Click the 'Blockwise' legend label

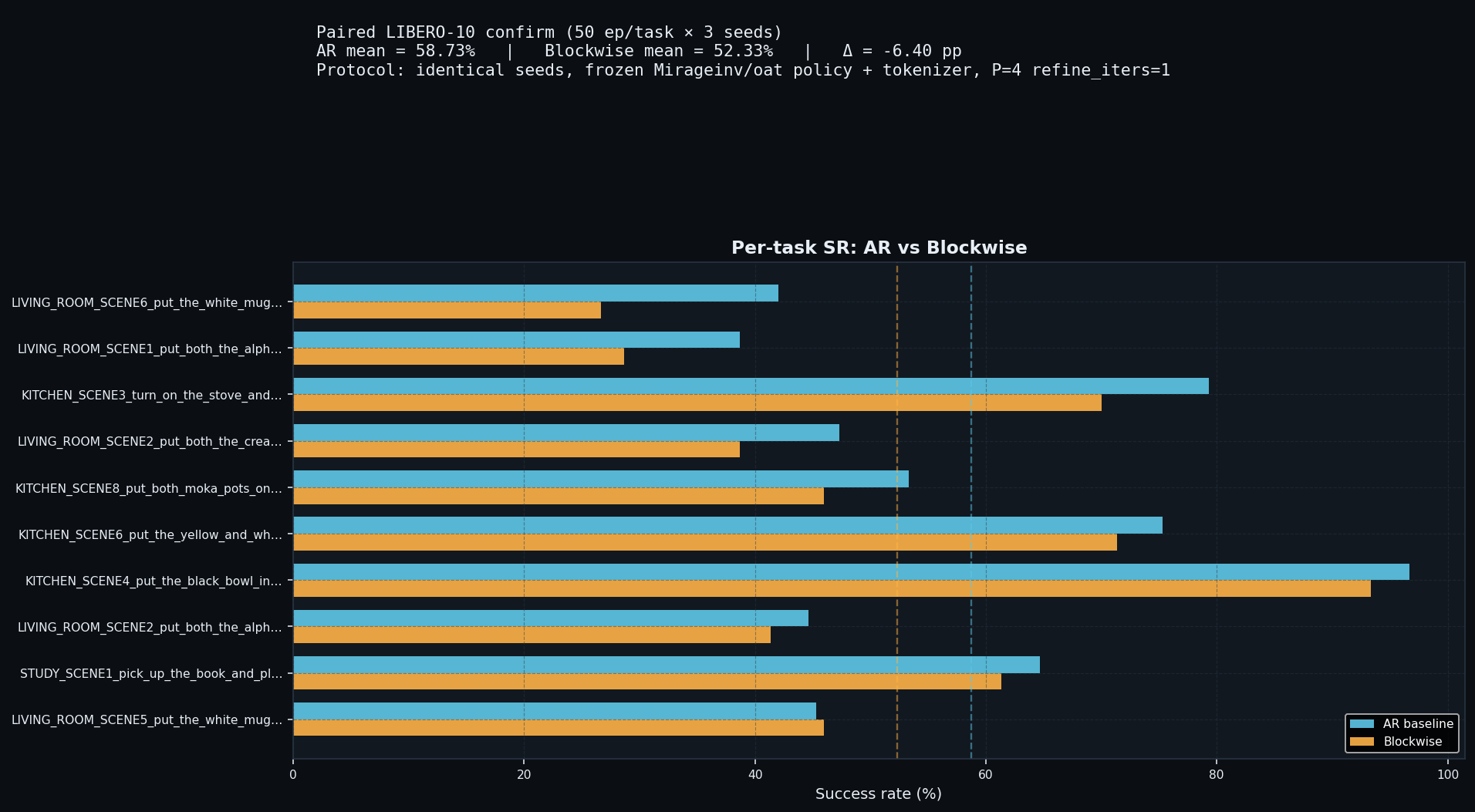1413,742
